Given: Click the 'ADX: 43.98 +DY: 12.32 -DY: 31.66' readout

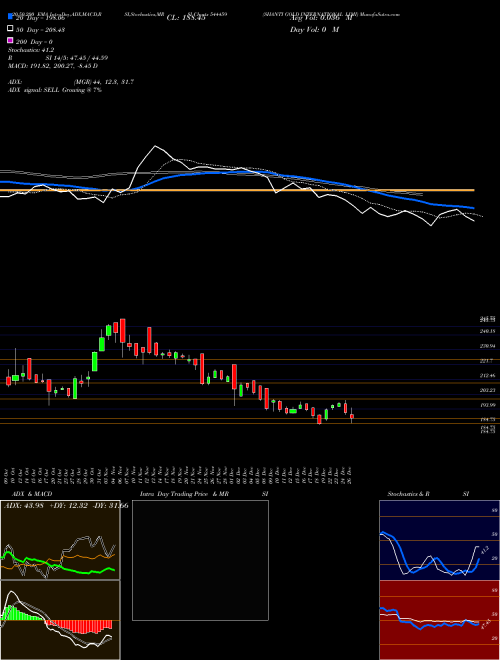Looking at the screenshot, I should point(66,506).
